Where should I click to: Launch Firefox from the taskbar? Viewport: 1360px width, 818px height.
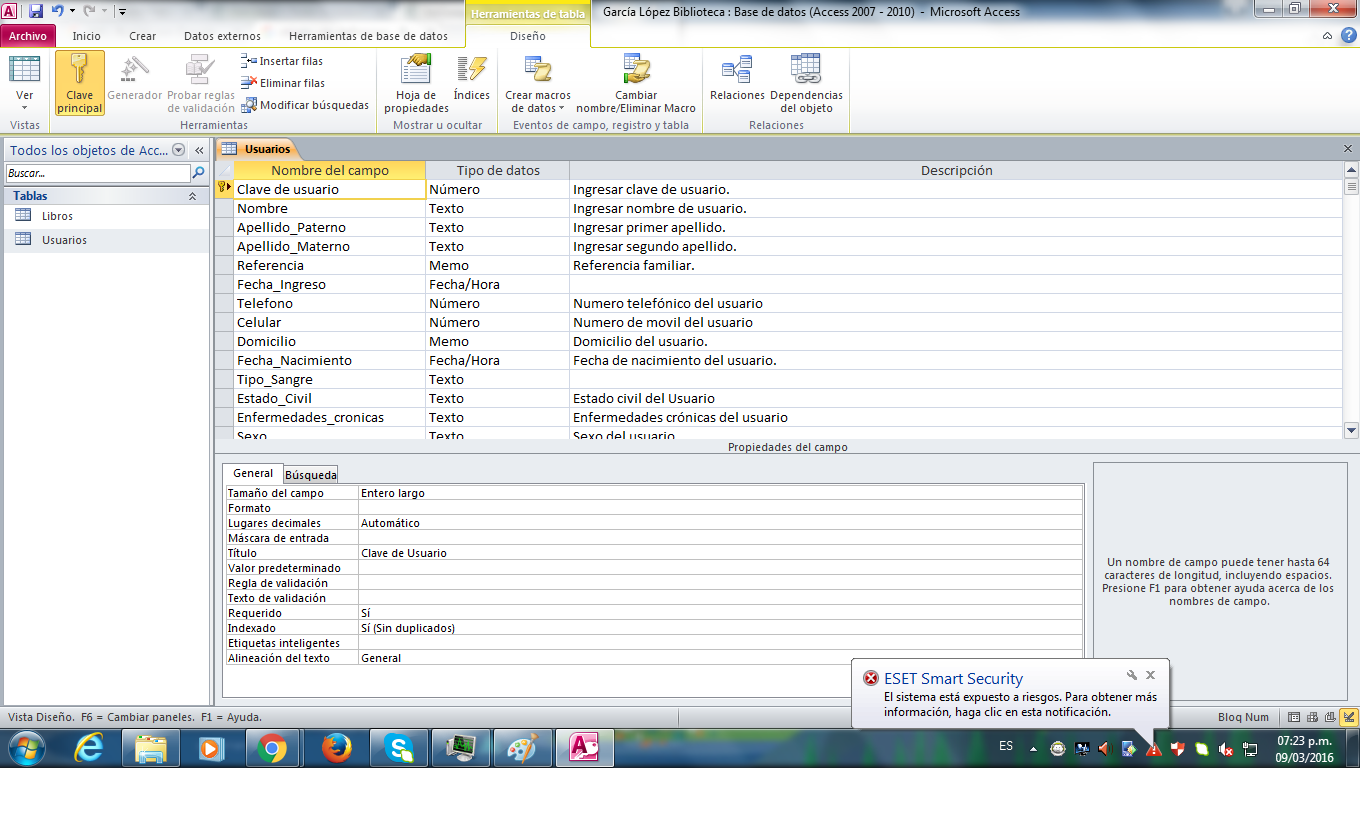pyautogui.click(x=336, y=748)
